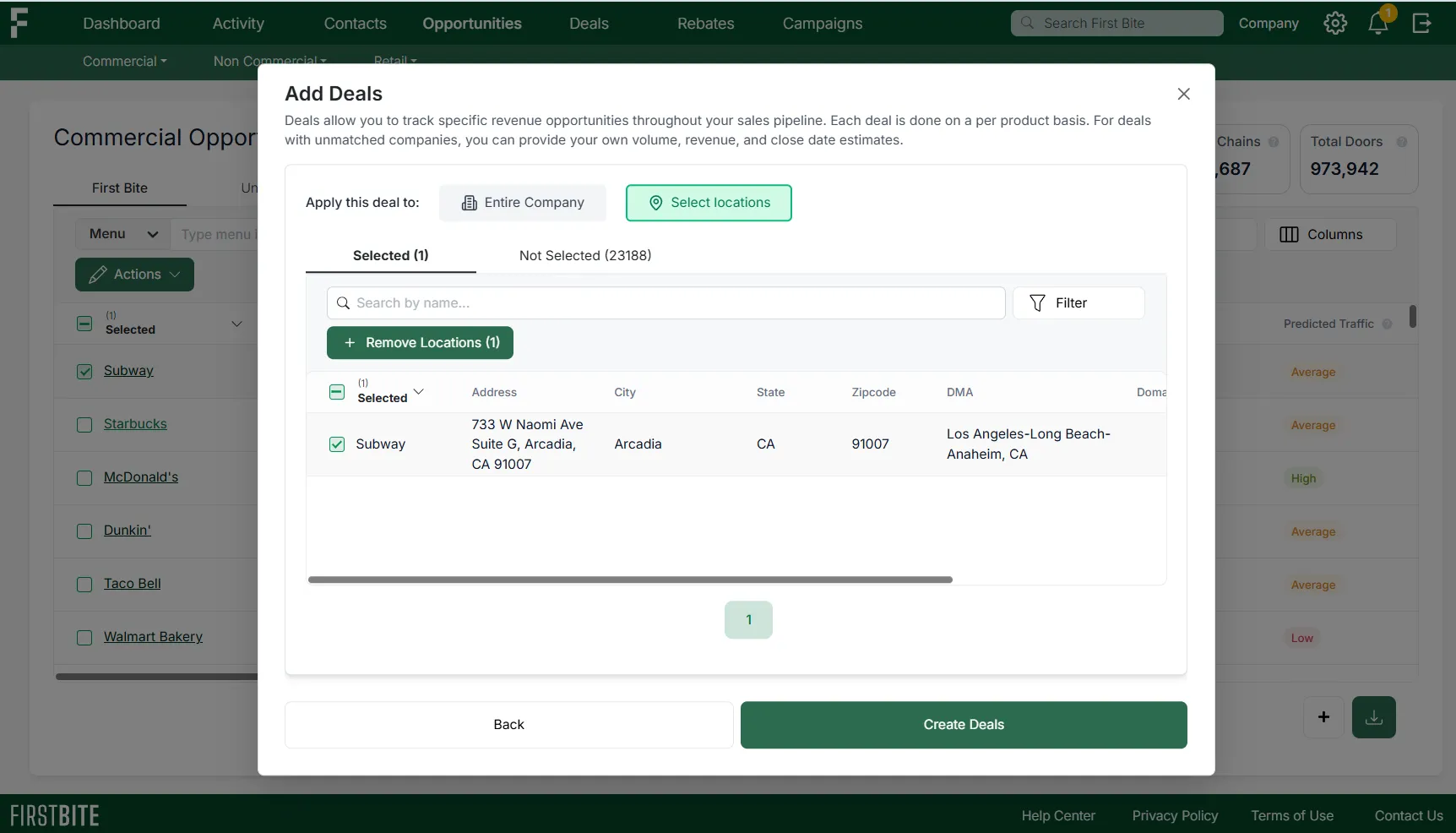Open the Campaigns page
Screen dimensions: 1456x833
(x=823, y=24)
